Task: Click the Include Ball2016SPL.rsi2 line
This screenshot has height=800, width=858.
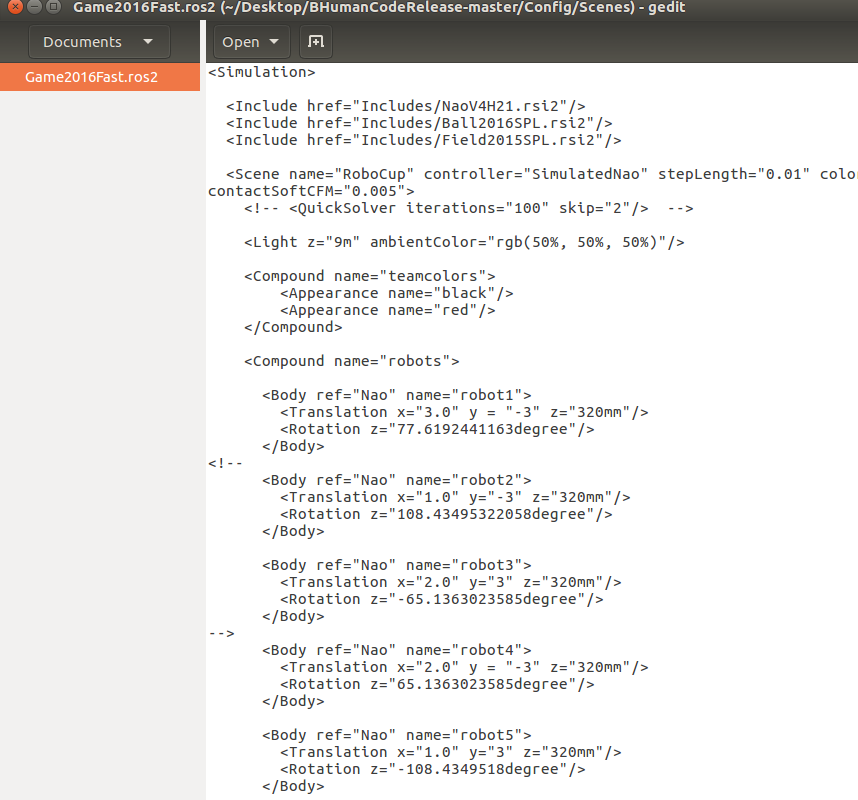Action: (x=419, y=123)
